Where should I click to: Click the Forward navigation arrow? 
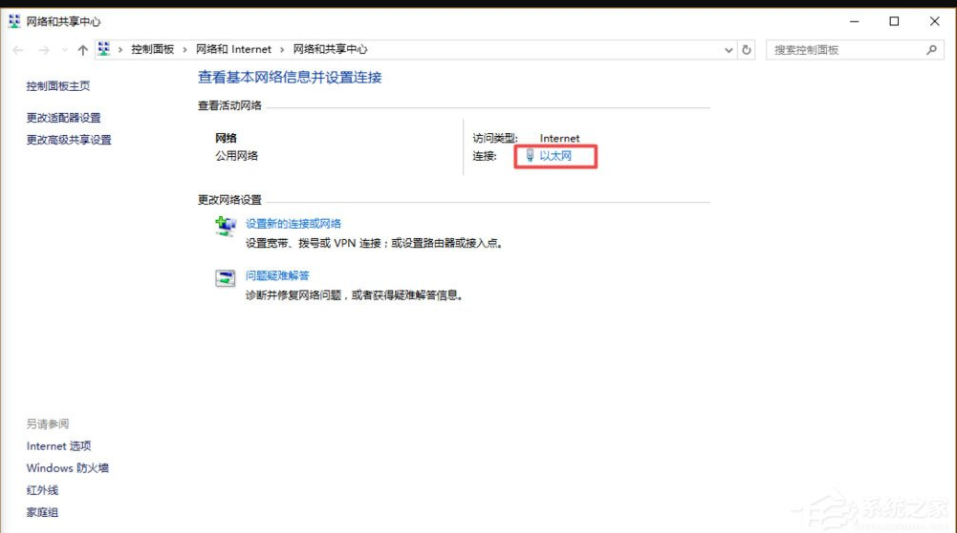point(43,50)
